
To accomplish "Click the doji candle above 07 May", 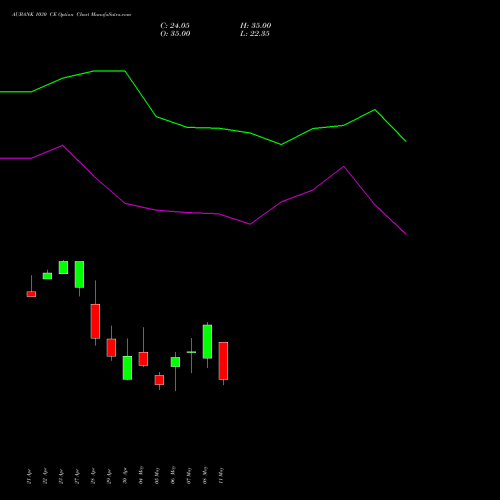I will pyautogui.click(x=191, y=352).
